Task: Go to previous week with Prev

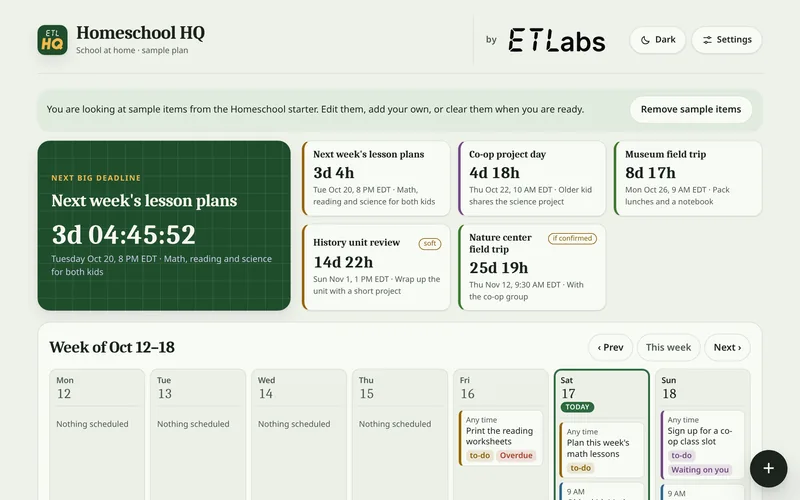Action: coord(610,347)
